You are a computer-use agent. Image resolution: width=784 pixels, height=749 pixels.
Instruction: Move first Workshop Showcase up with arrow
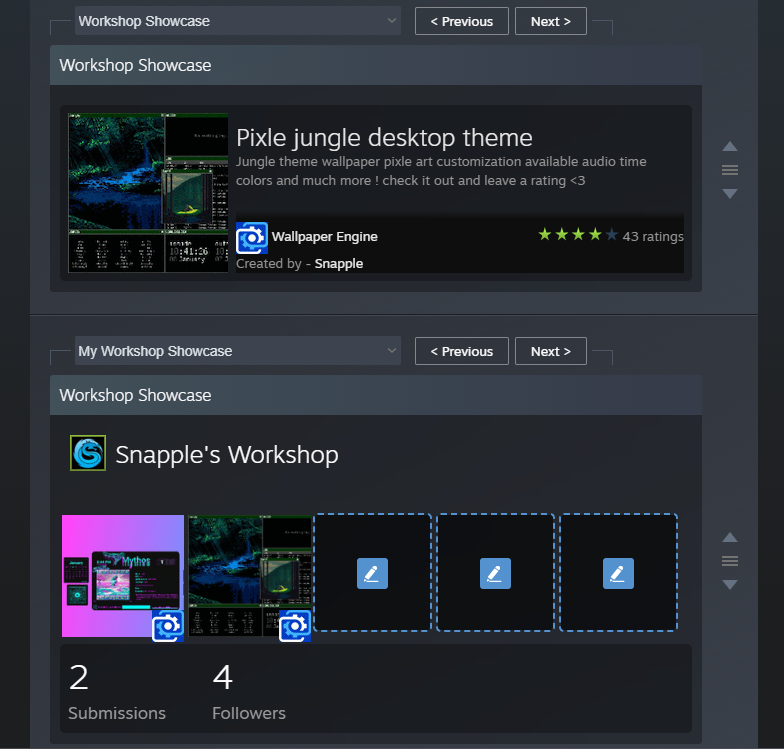click(730, 146)
